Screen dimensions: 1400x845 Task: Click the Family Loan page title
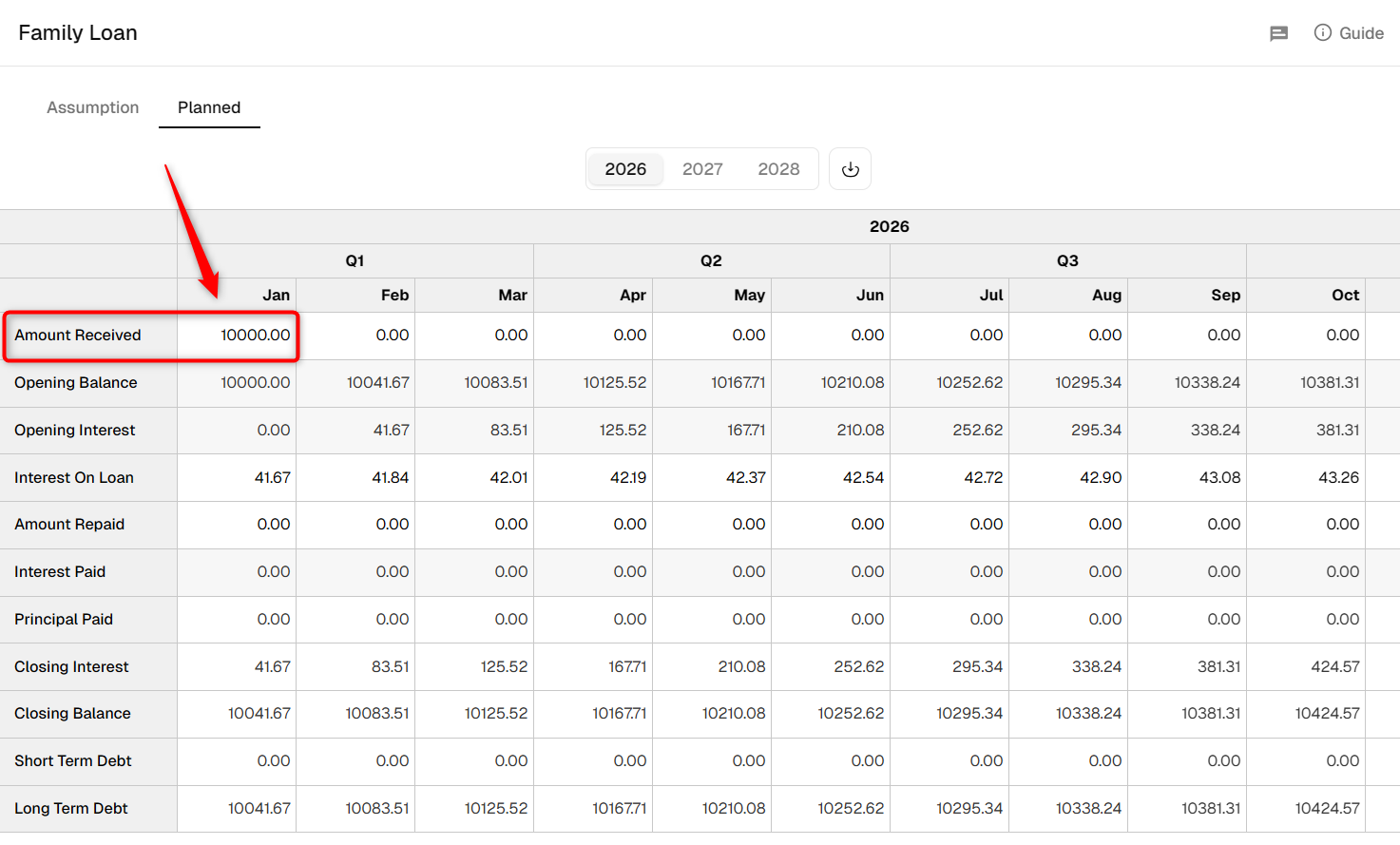pos(78,33)
